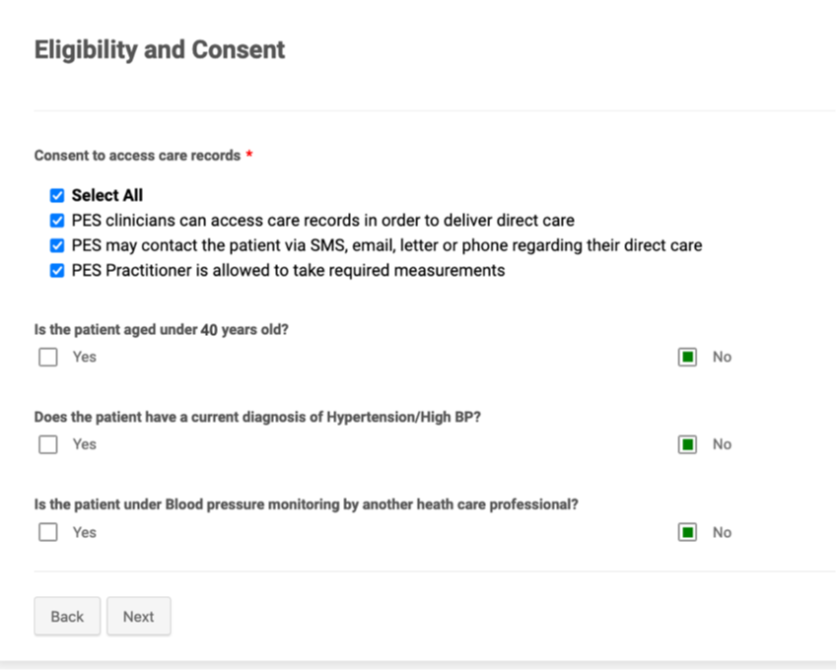Click the Hypertension/High BP question text

click(x=257, y=417)
